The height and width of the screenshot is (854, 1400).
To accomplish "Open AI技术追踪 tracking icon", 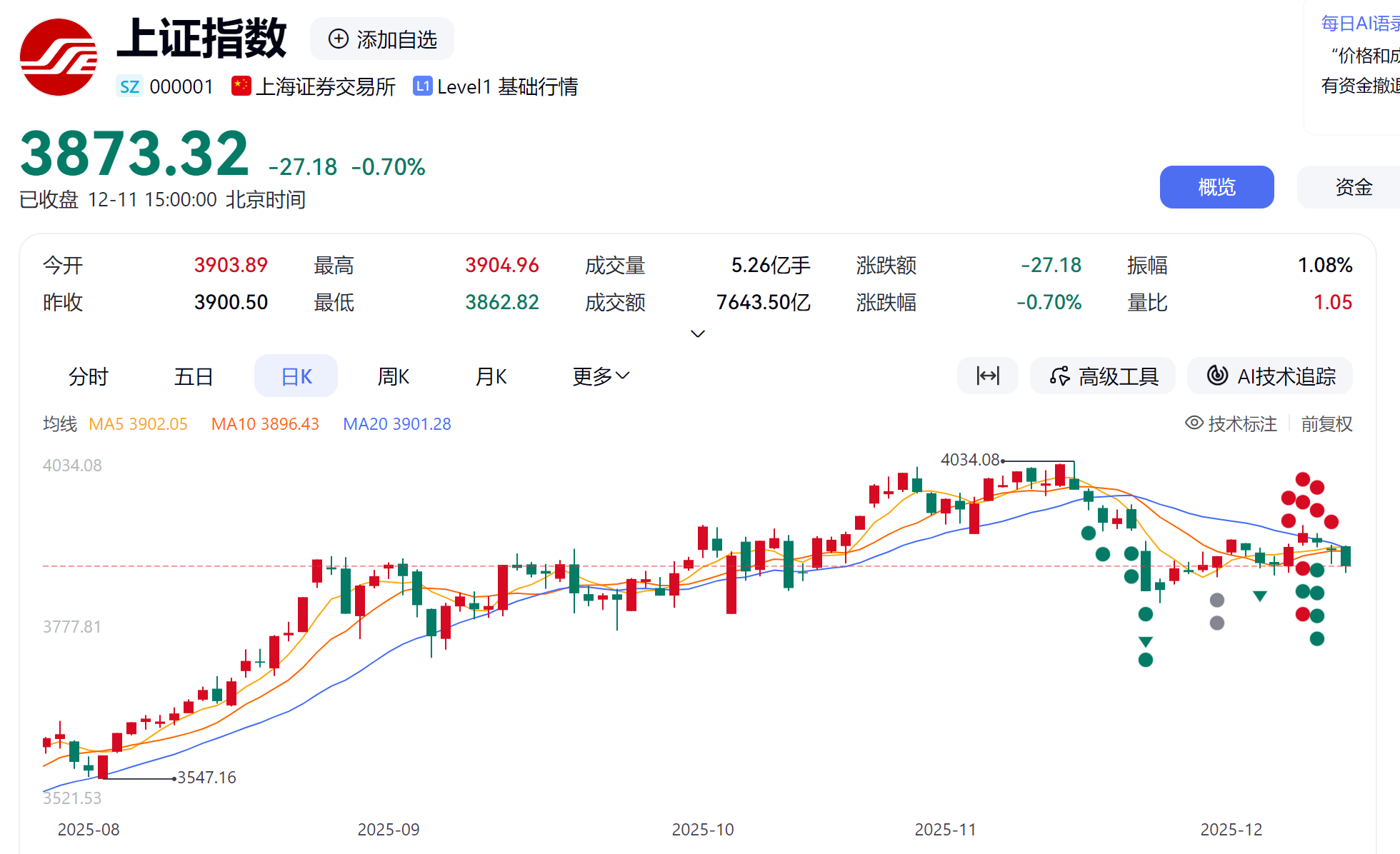I will [x=1217, y=376].
